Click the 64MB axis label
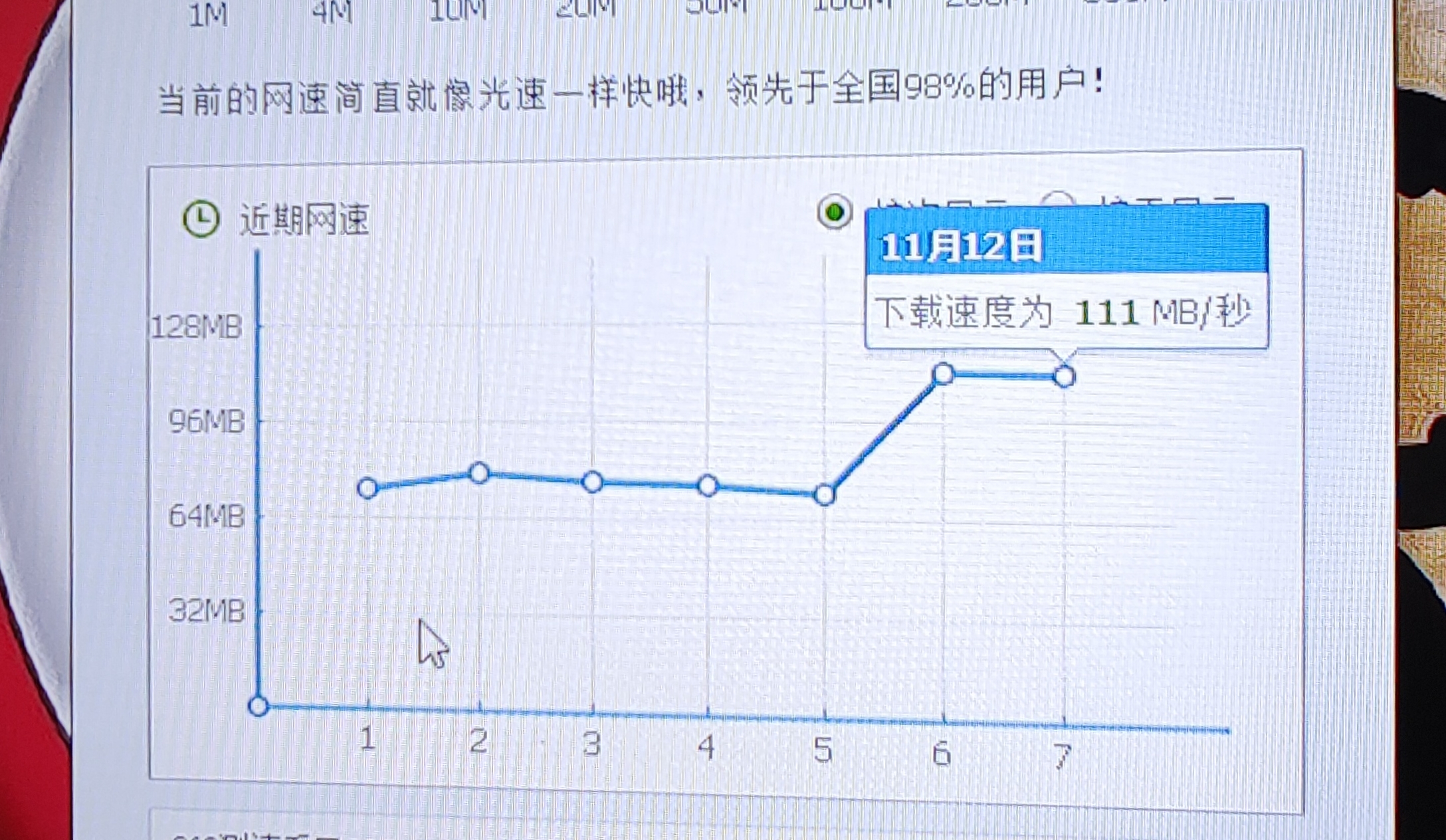 207,516
